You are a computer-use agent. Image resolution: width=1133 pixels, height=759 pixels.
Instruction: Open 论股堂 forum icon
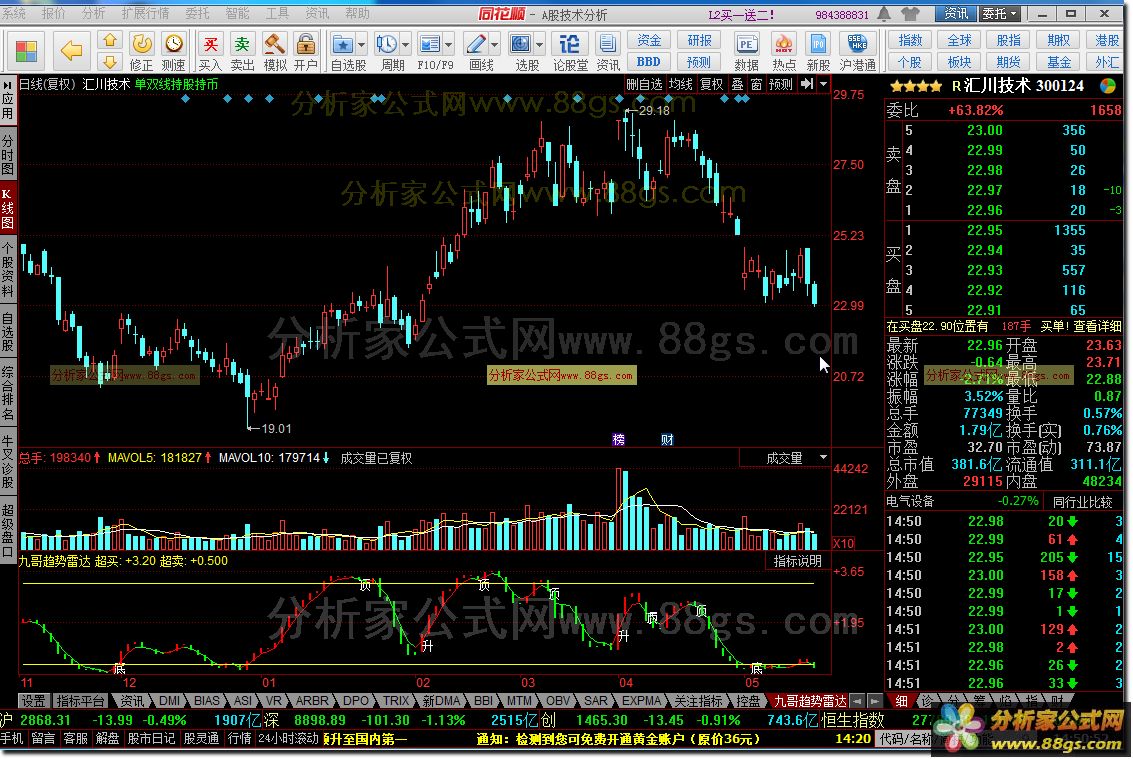569,45
